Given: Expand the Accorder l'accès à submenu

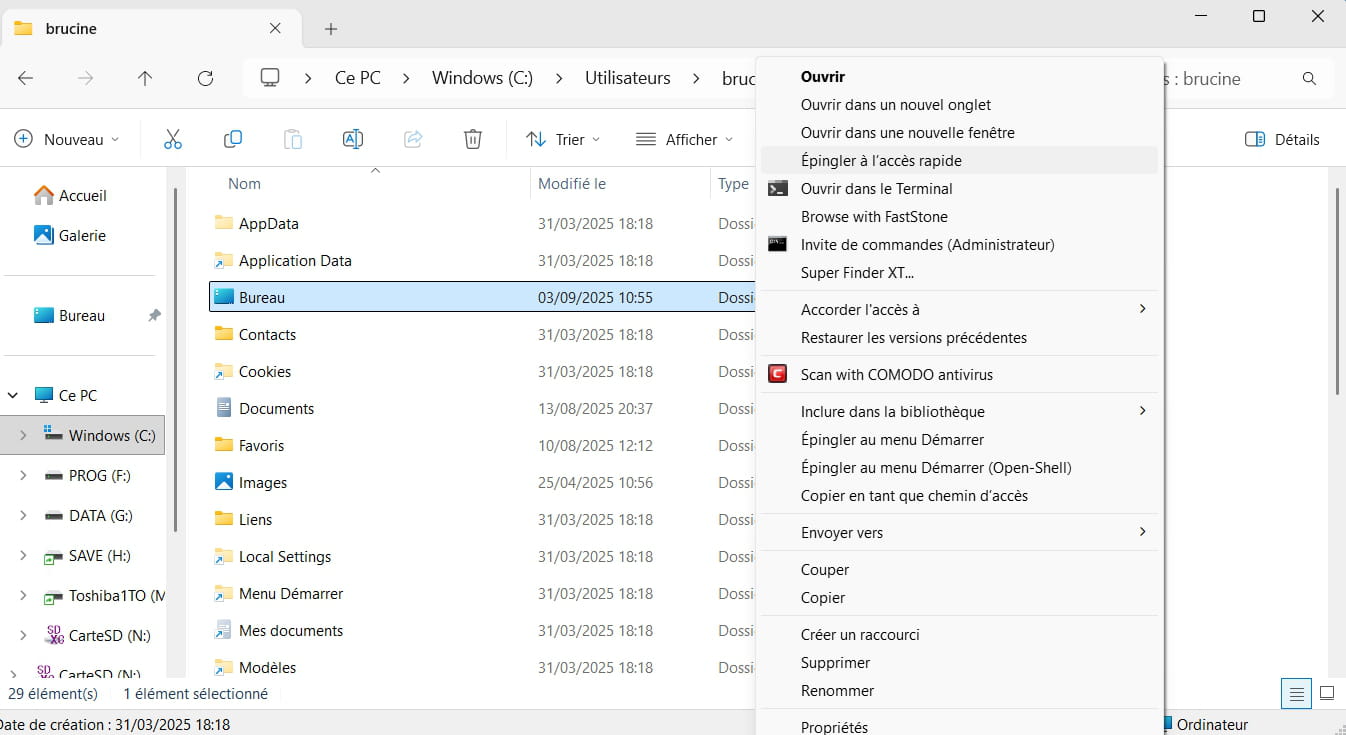Looking at the screenshot, I should [x=1142, y=309].
